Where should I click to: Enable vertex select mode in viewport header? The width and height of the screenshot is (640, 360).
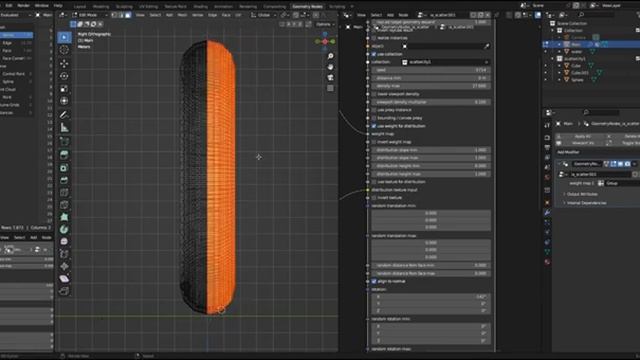(x=114, y=15)
